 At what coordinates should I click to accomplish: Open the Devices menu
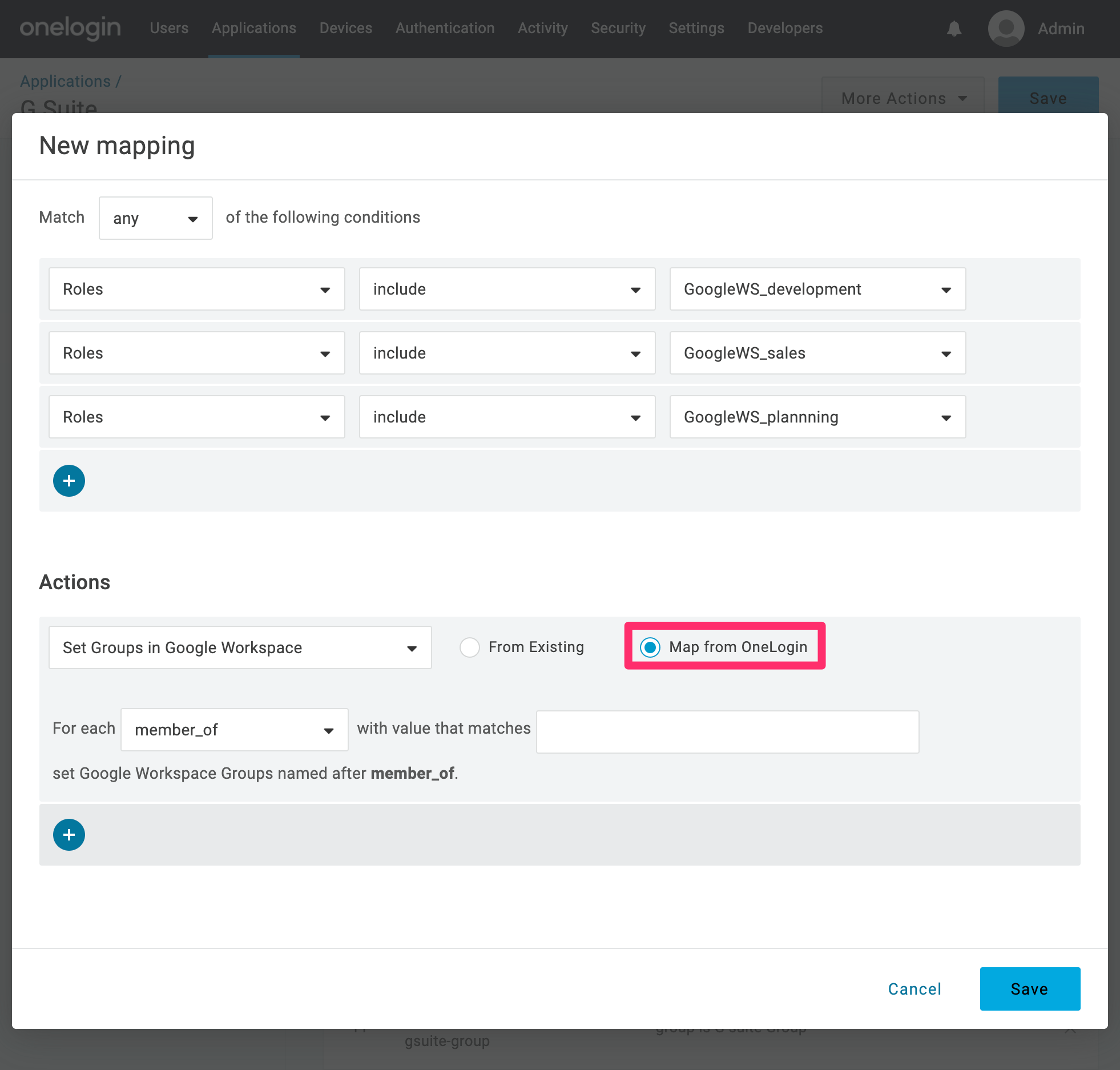[x=346, y=28]
